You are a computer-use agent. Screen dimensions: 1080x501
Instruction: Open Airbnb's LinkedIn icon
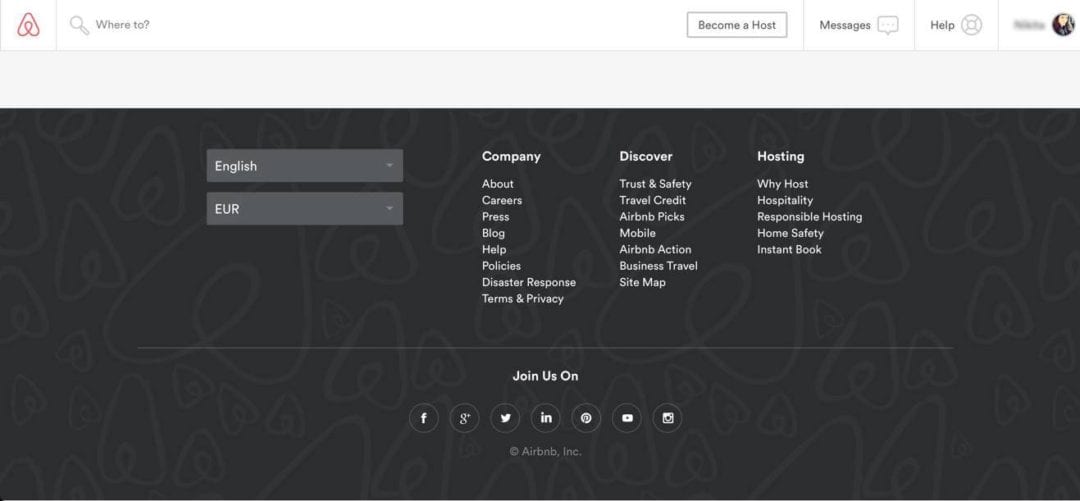click(x=546, y=418)
